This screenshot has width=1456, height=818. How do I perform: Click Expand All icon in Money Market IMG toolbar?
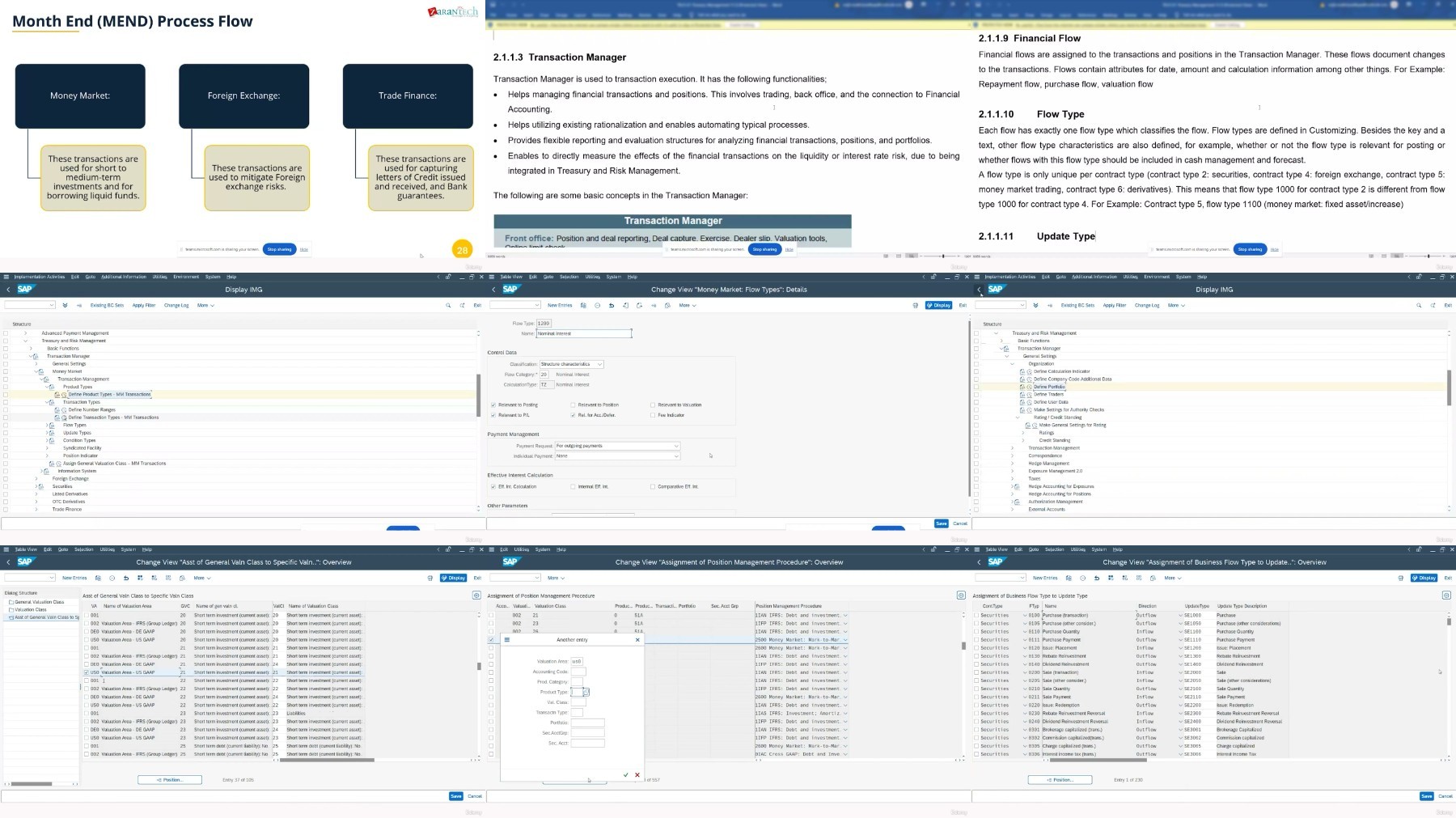pos(65,305)
